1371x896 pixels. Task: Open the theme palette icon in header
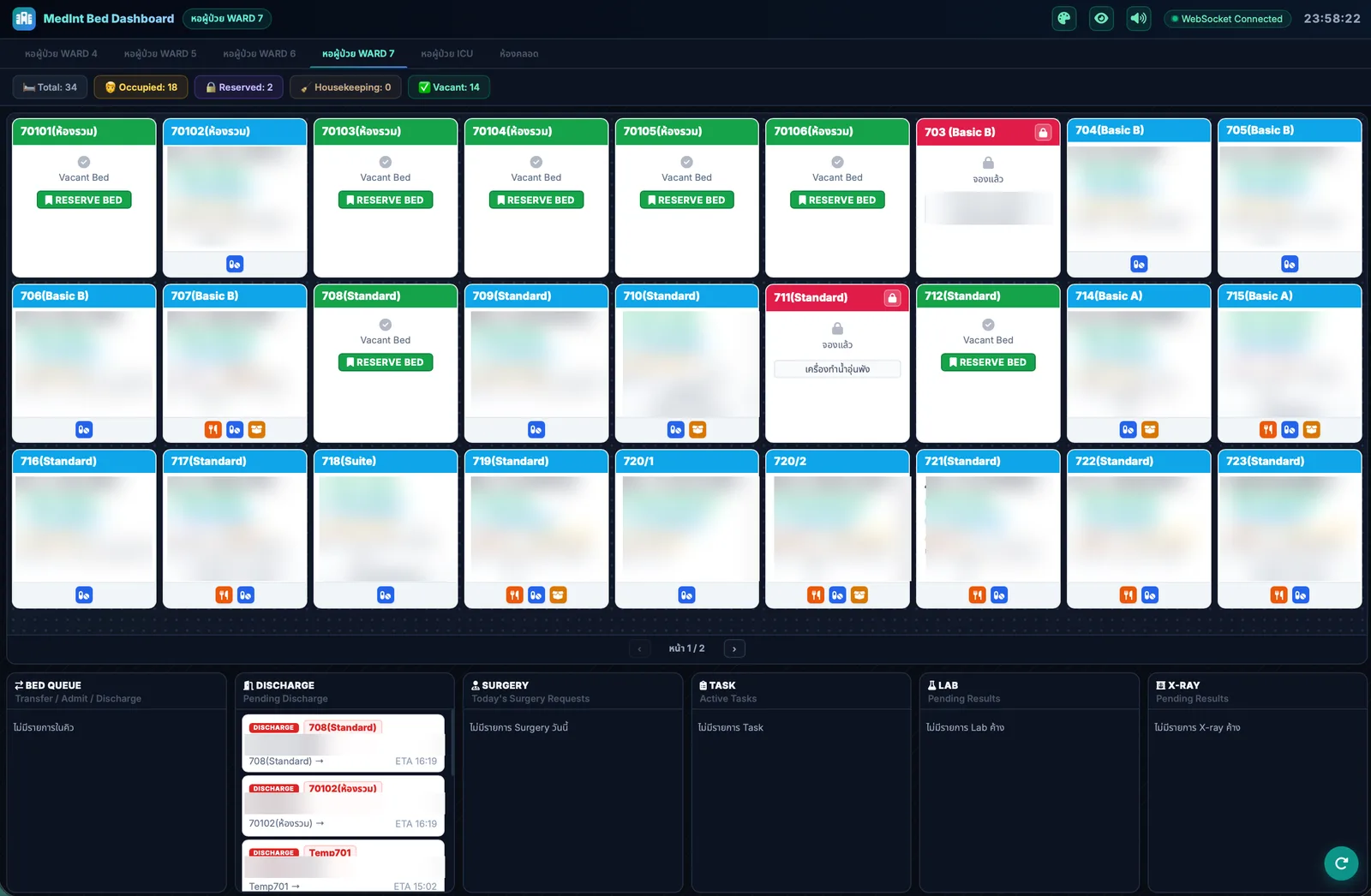tap(1064, 18)
